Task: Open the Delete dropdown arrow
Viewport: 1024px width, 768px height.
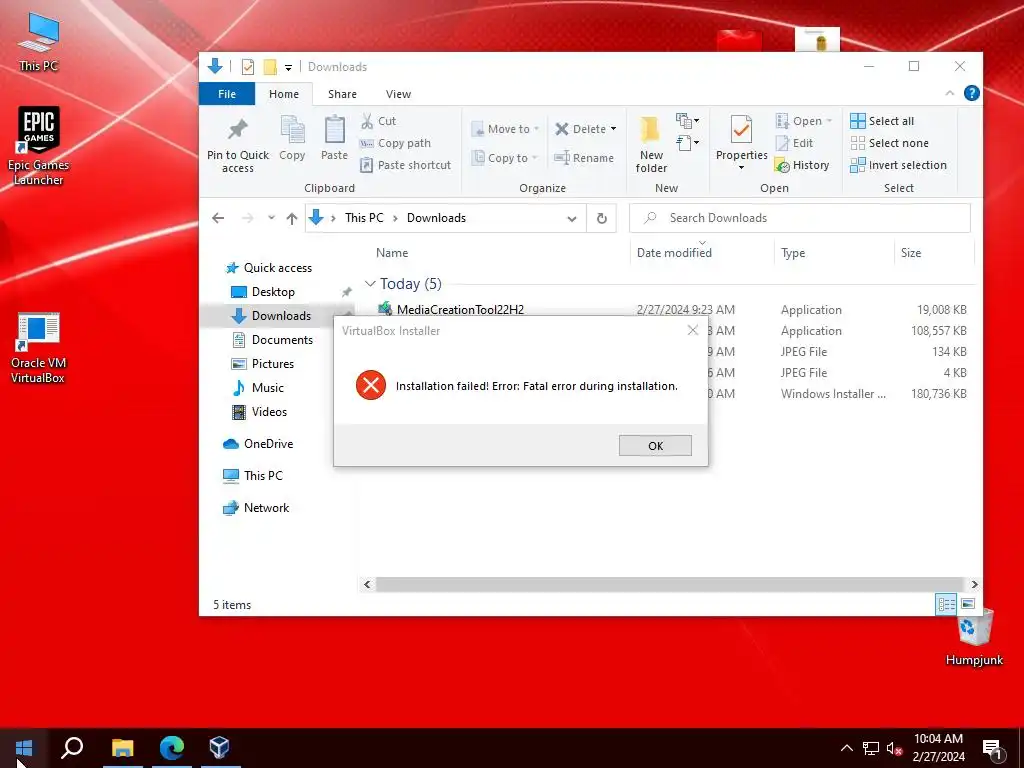Action: [613, 129]
